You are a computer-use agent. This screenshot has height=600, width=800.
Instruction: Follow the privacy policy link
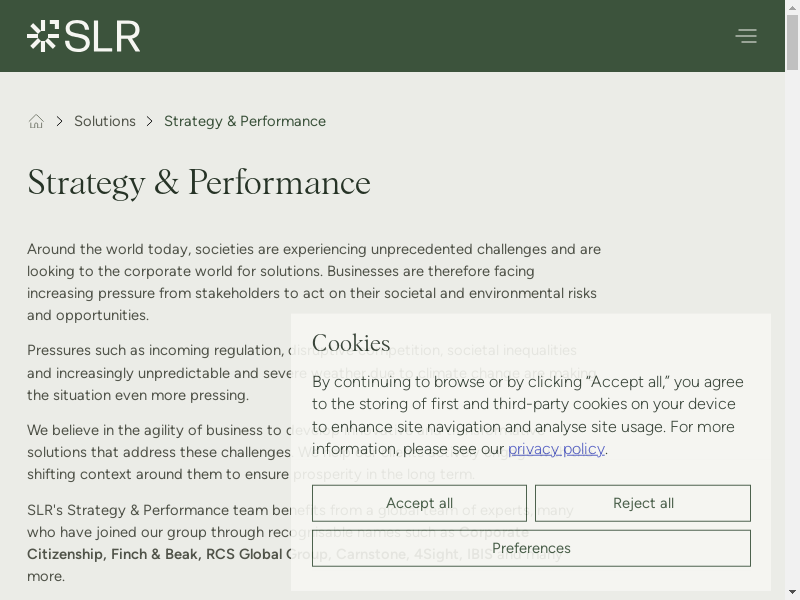tap(556, 448)
